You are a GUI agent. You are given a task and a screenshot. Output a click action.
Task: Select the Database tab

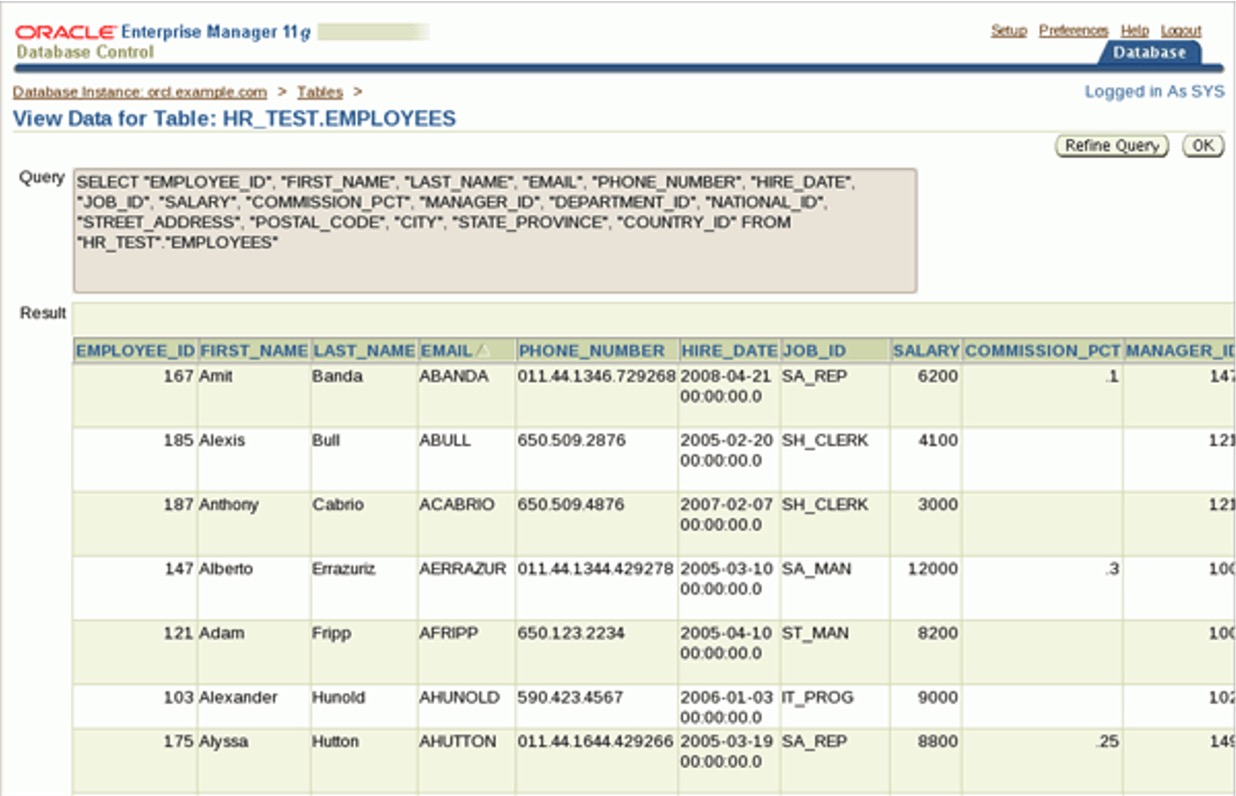tap(1149, 53)
